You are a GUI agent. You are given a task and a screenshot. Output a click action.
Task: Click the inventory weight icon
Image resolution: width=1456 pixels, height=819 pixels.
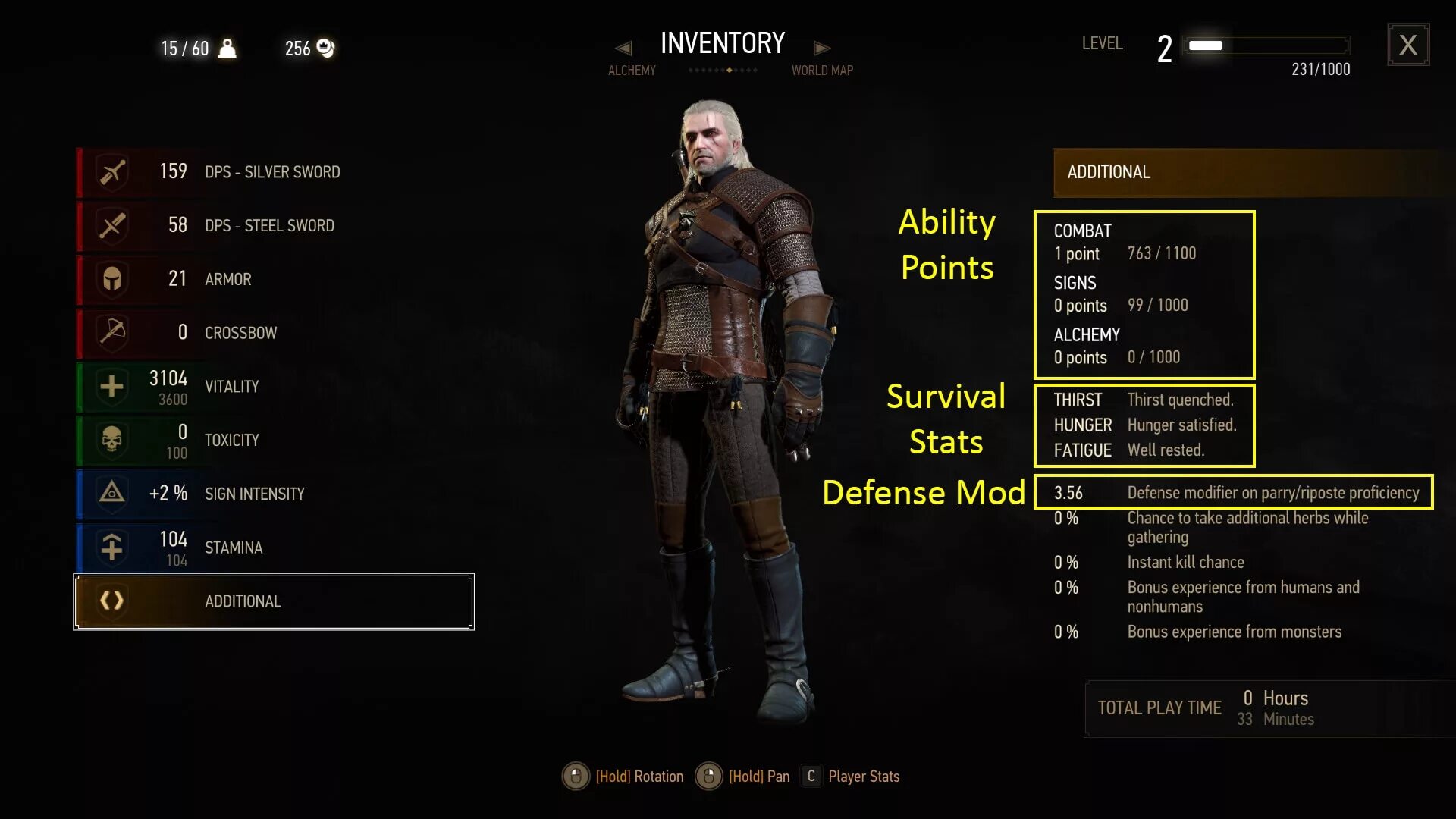click(x=227, y=48)
